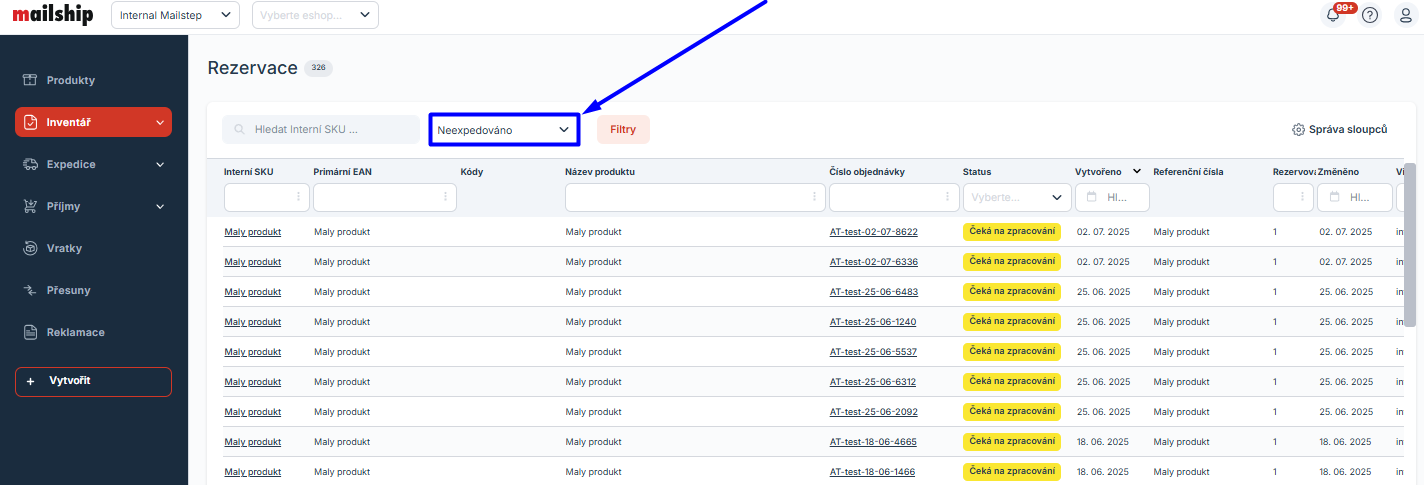
Task: Open the user profile icon
Action: point(1404,15)
